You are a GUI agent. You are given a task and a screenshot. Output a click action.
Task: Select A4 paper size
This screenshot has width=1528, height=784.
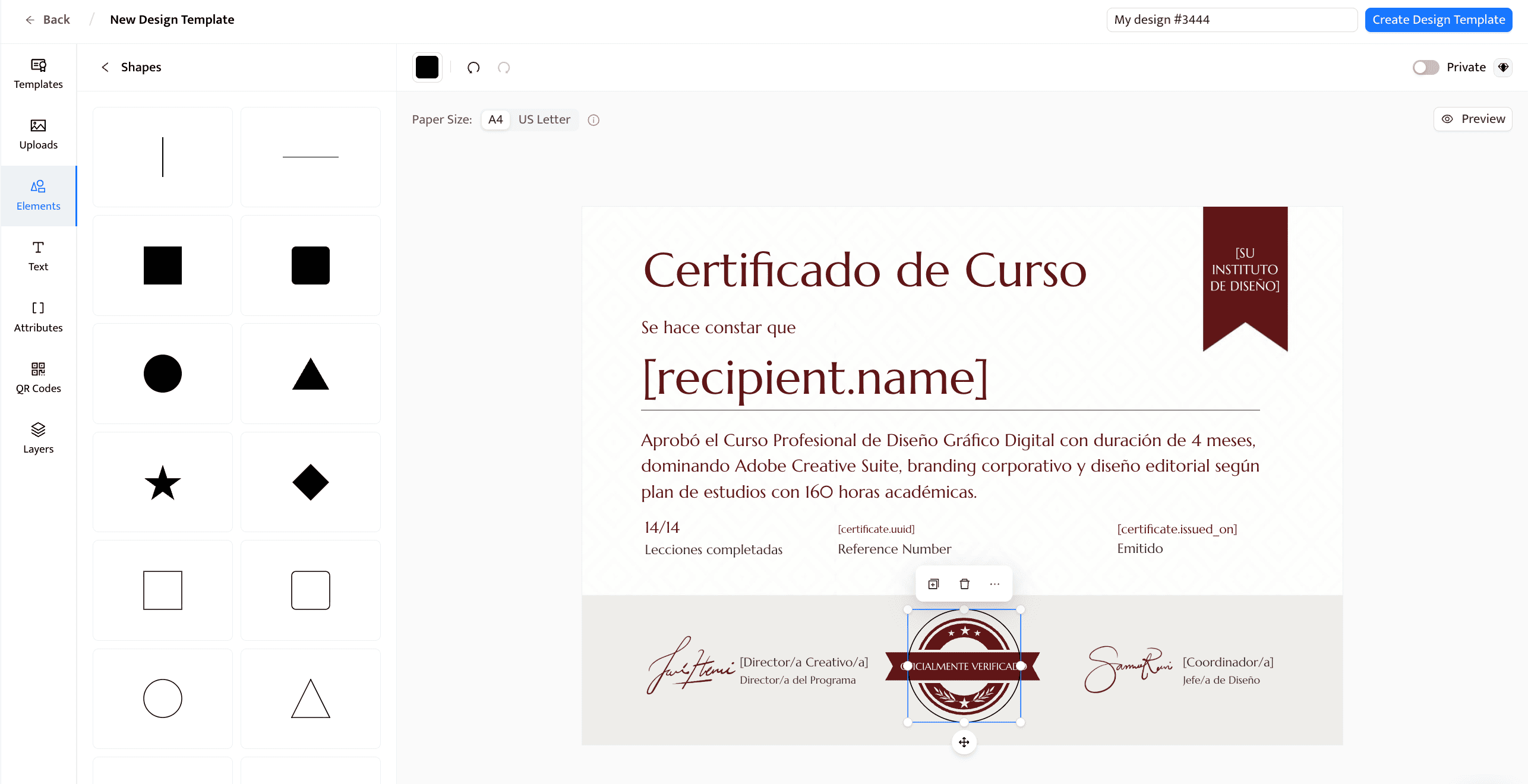click(x=495, y=119)
